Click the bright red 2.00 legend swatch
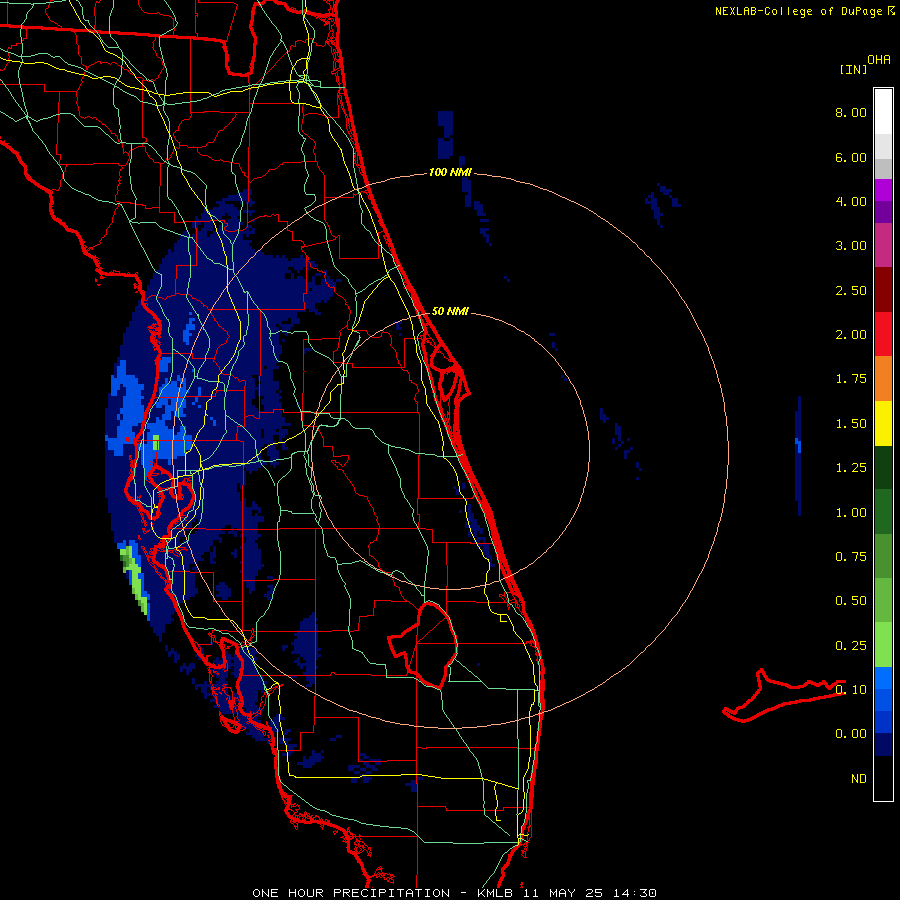Viewport: 900px width, 900px height. tap(883, 334)
